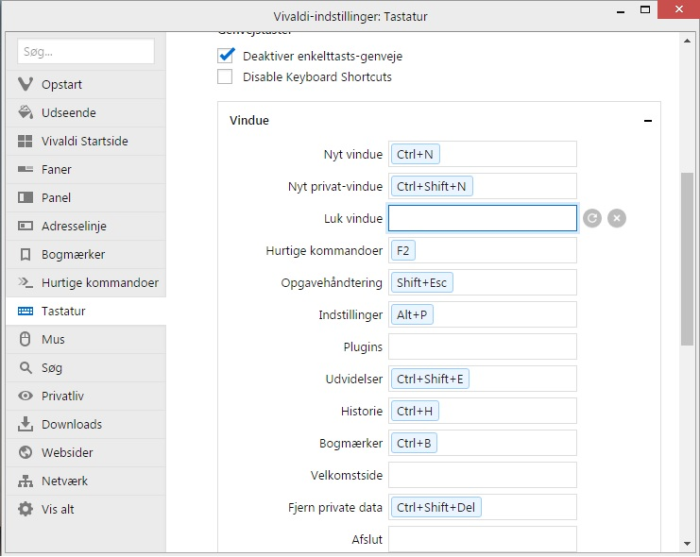The width and height of the screenshot is (700, 557).
Task: Go to the Faner settings
Action: [x=86, y=169]
